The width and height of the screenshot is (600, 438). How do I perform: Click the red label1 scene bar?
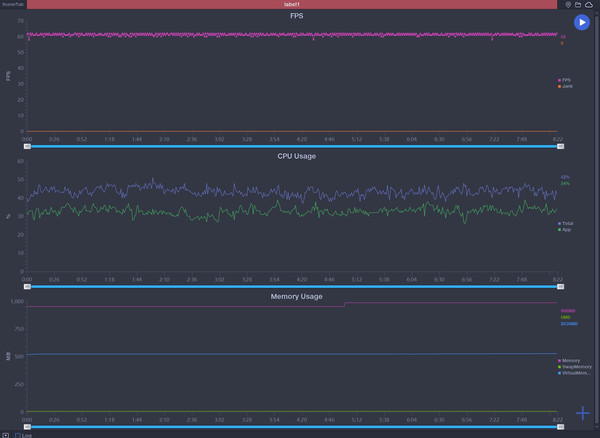pos(292,5)
